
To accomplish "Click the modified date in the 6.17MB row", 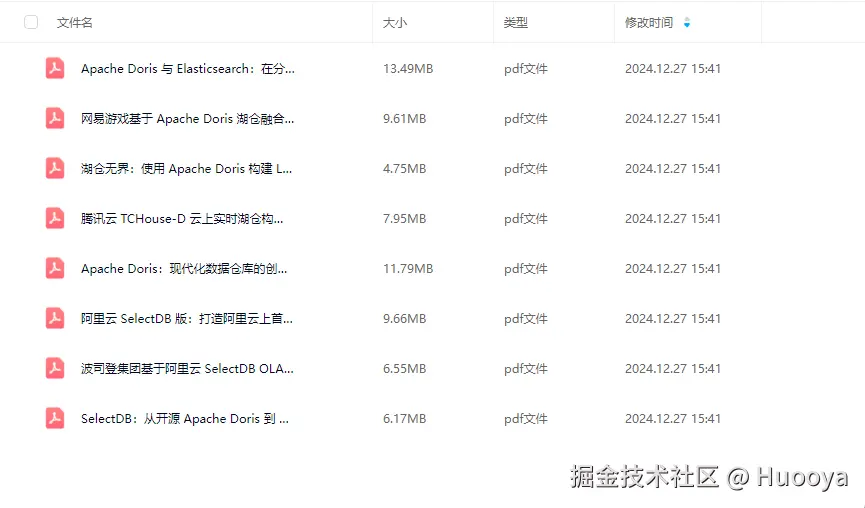I will point(672,419).
